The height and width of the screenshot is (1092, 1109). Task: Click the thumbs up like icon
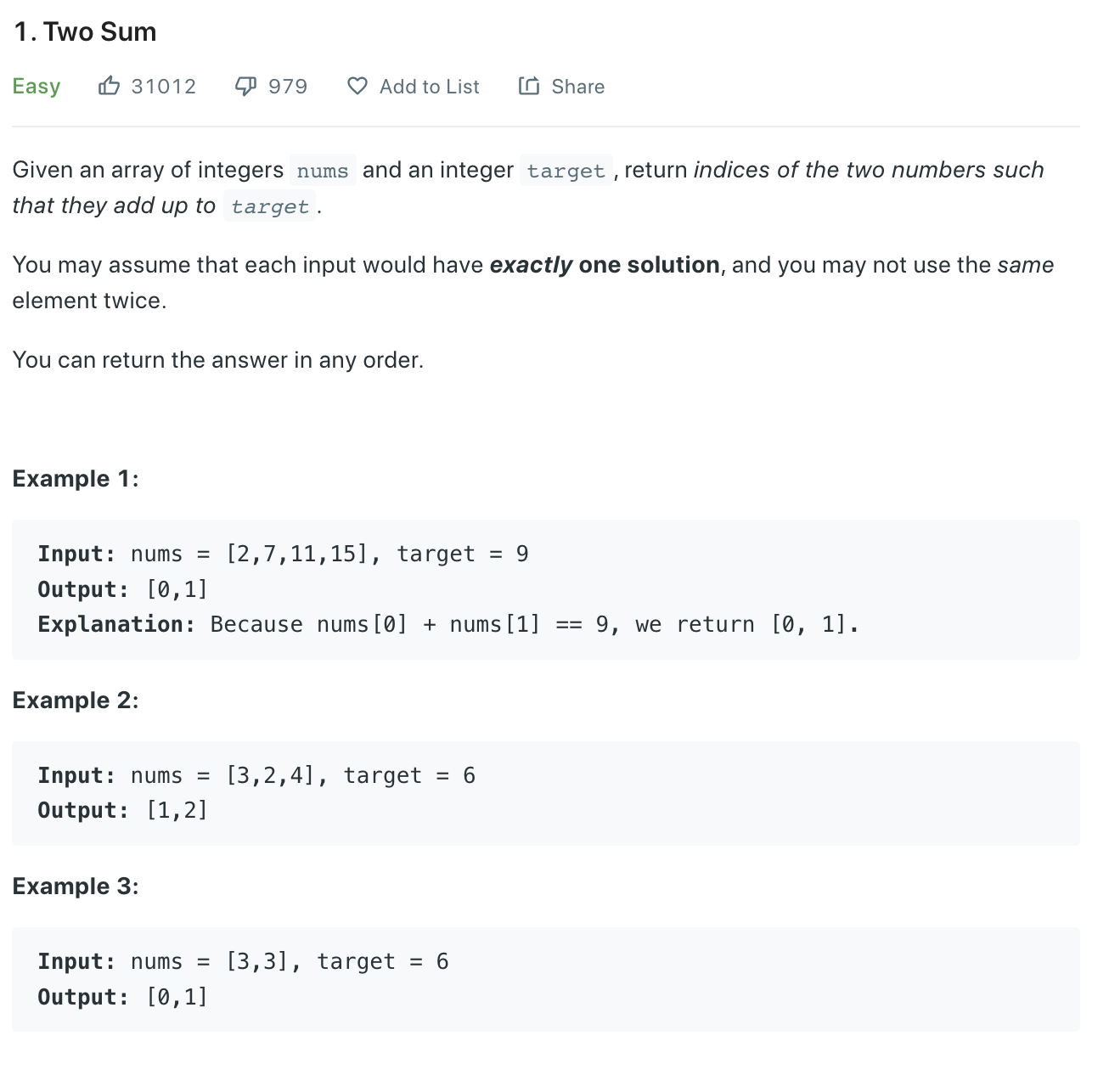(x=109, y=86)
